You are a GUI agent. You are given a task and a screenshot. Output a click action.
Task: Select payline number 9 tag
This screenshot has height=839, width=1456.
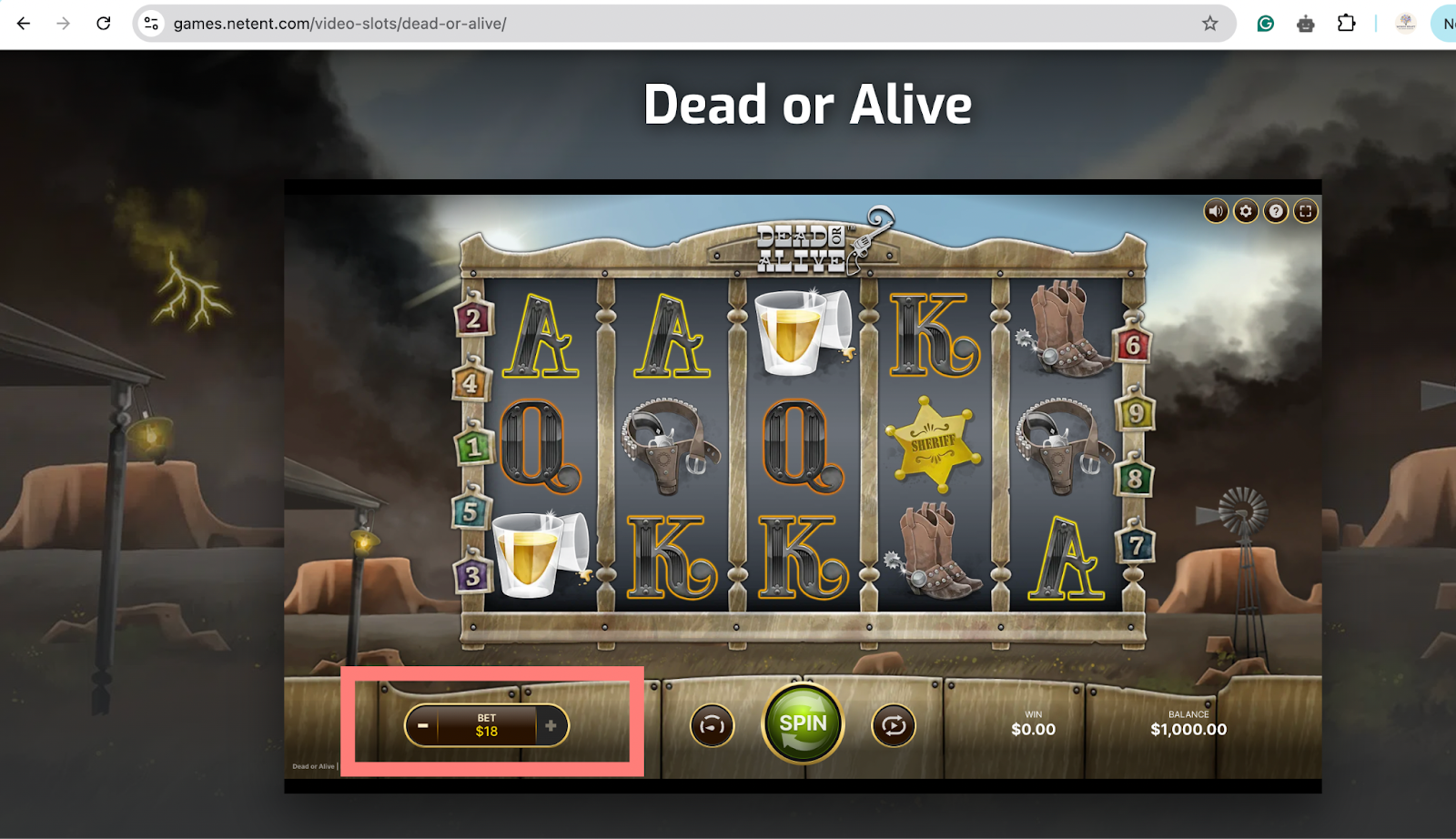[1136, 413]
